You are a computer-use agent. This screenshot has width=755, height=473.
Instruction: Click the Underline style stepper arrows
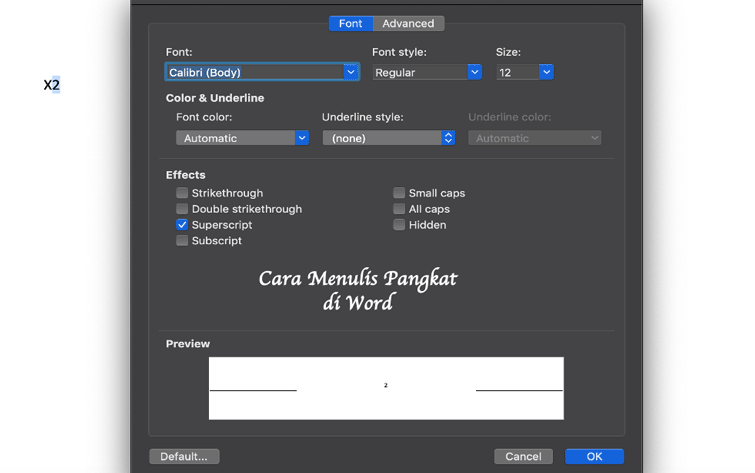coord(448,138)
